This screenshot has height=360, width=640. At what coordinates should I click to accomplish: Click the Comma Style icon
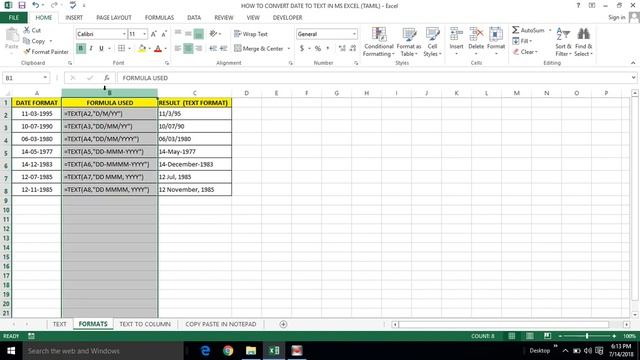(328, 49)
